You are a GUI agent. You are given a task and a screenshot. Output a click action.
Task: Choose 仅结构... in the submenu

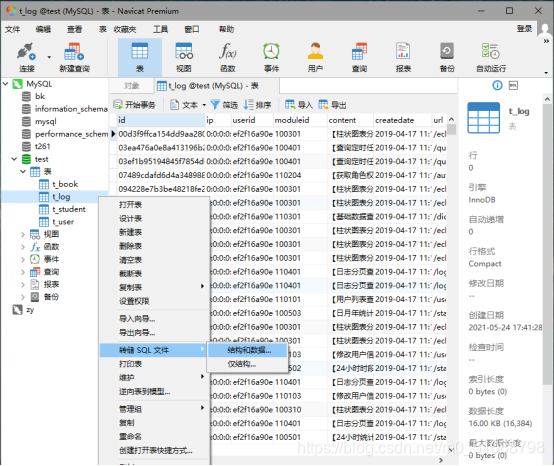tap(247, 364)
